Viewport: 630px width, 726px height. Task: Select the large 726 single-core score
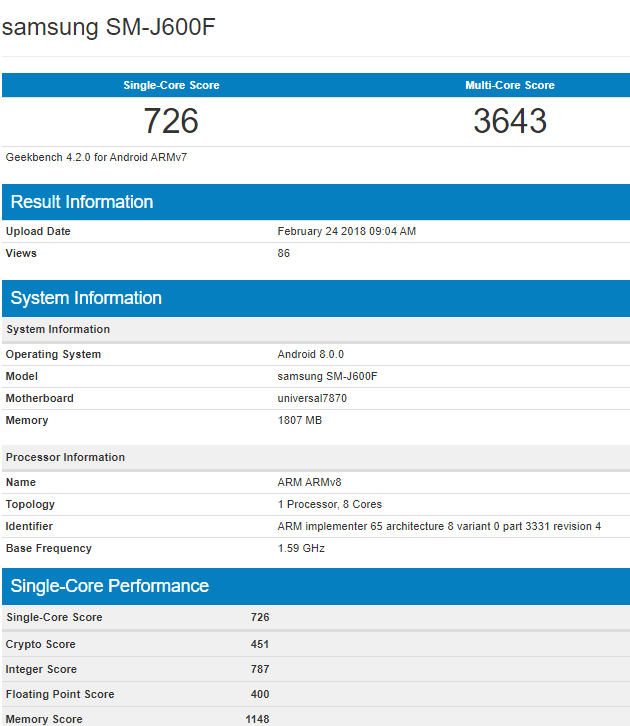(x=171, y=121)
